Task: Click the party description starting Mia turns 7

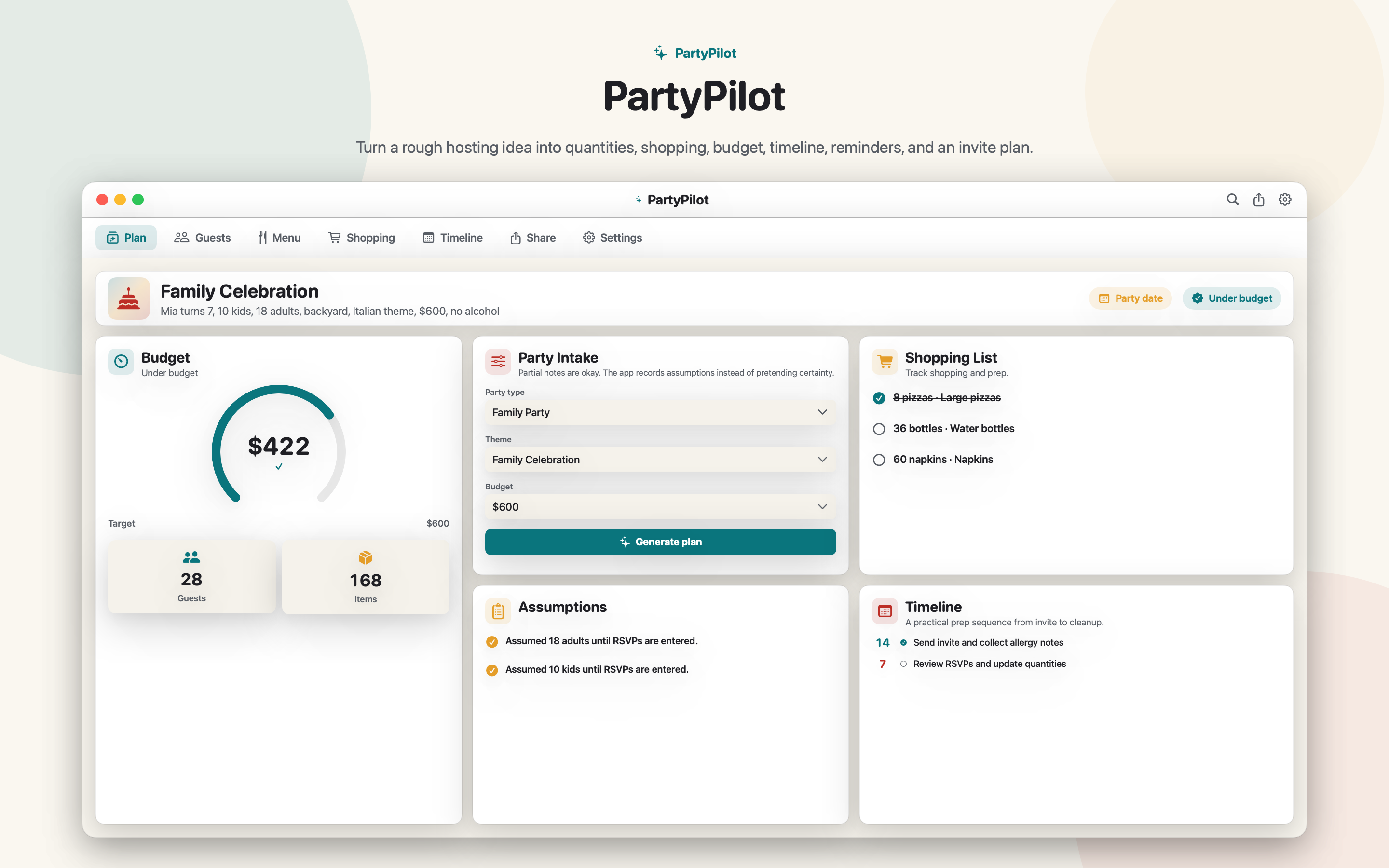Action: 329,311
